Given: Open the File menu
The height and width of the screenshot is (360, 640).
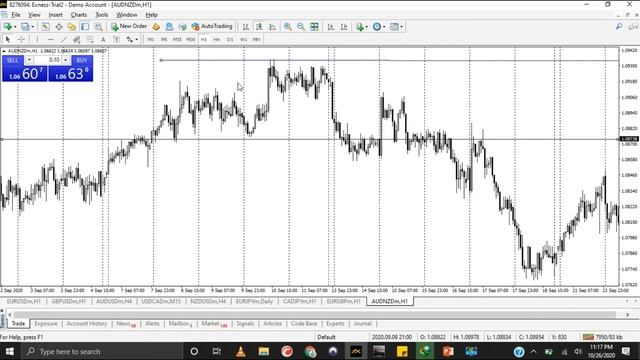Looking at the screenshot, I should coord(16,15).
